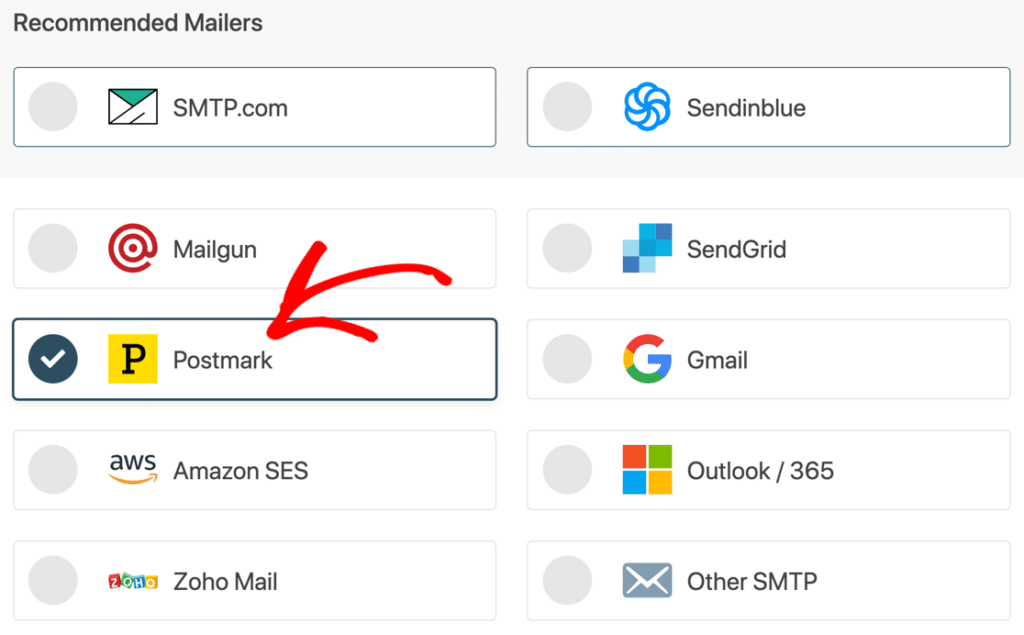Click the Amazon SES aws logo
The width and height of the screenshot is (1024, 635).
[133, 470]
